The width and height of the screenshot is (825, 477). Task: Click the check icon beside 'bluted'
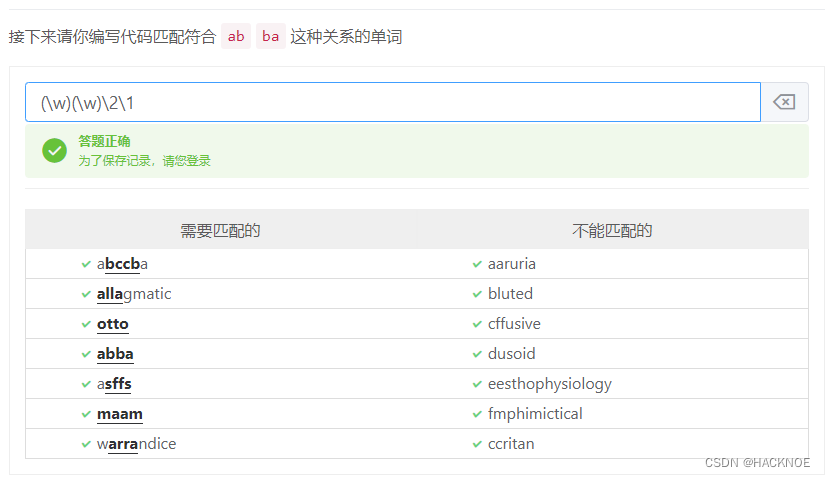(477, 294)
